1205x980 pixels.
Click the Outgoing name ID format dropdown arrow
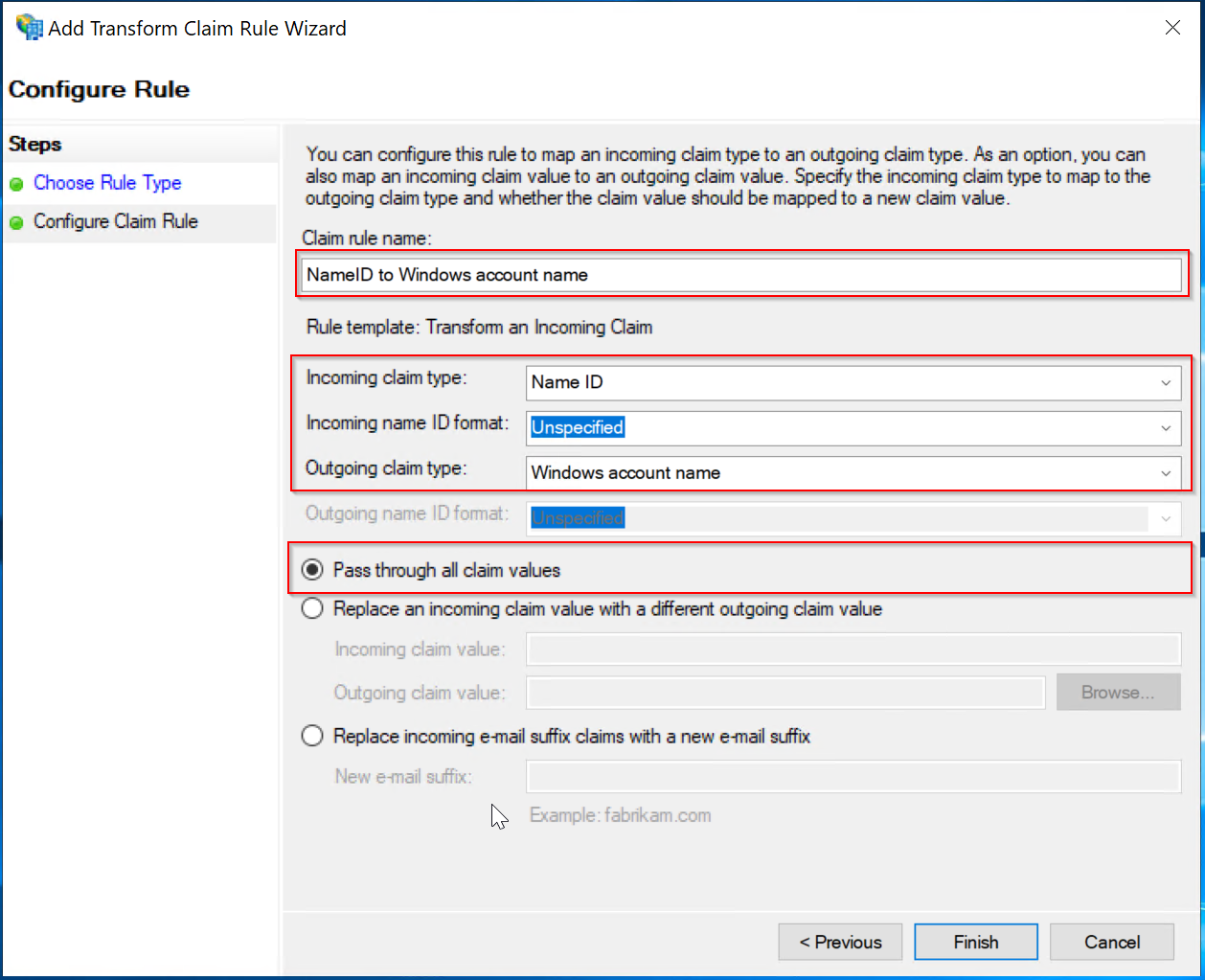pyautogui.click(x=1166, y=518)
